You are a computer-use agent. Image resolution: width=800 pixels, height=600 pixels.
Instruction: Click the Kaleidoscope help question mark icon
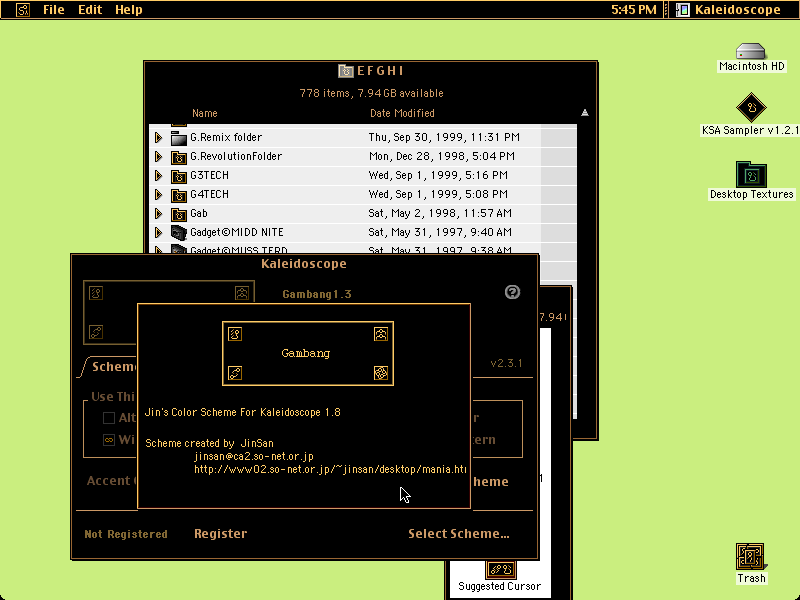(x=512, y=292)
